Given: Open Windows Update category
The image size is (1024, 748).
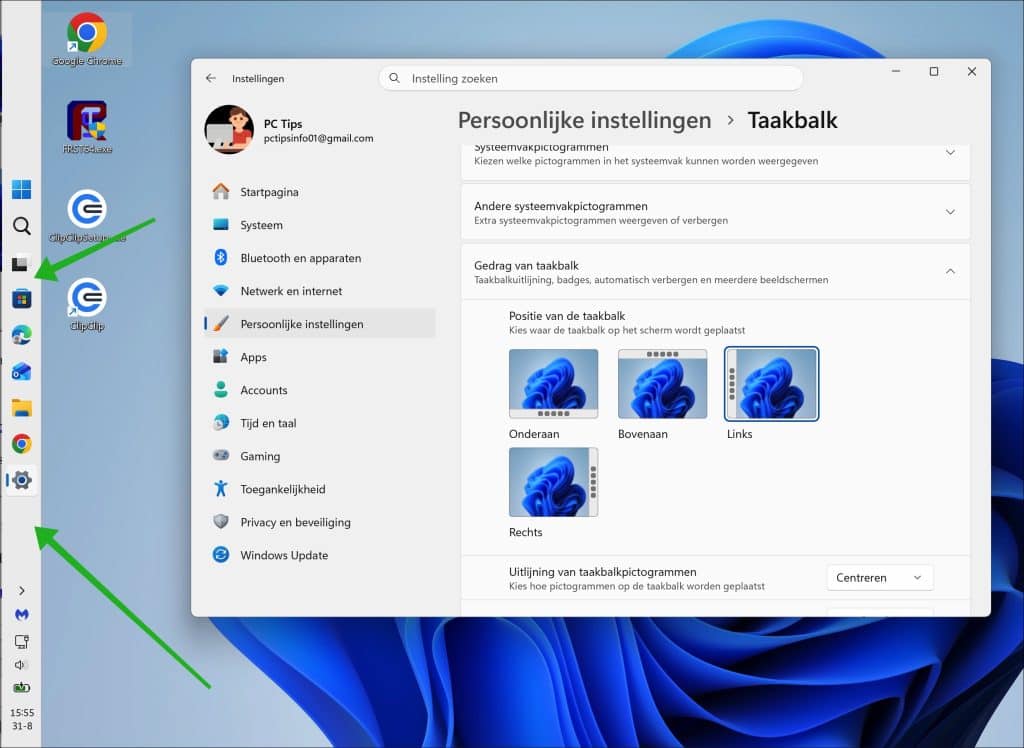Looking at the screenshot, I should [x=319, y=555].
